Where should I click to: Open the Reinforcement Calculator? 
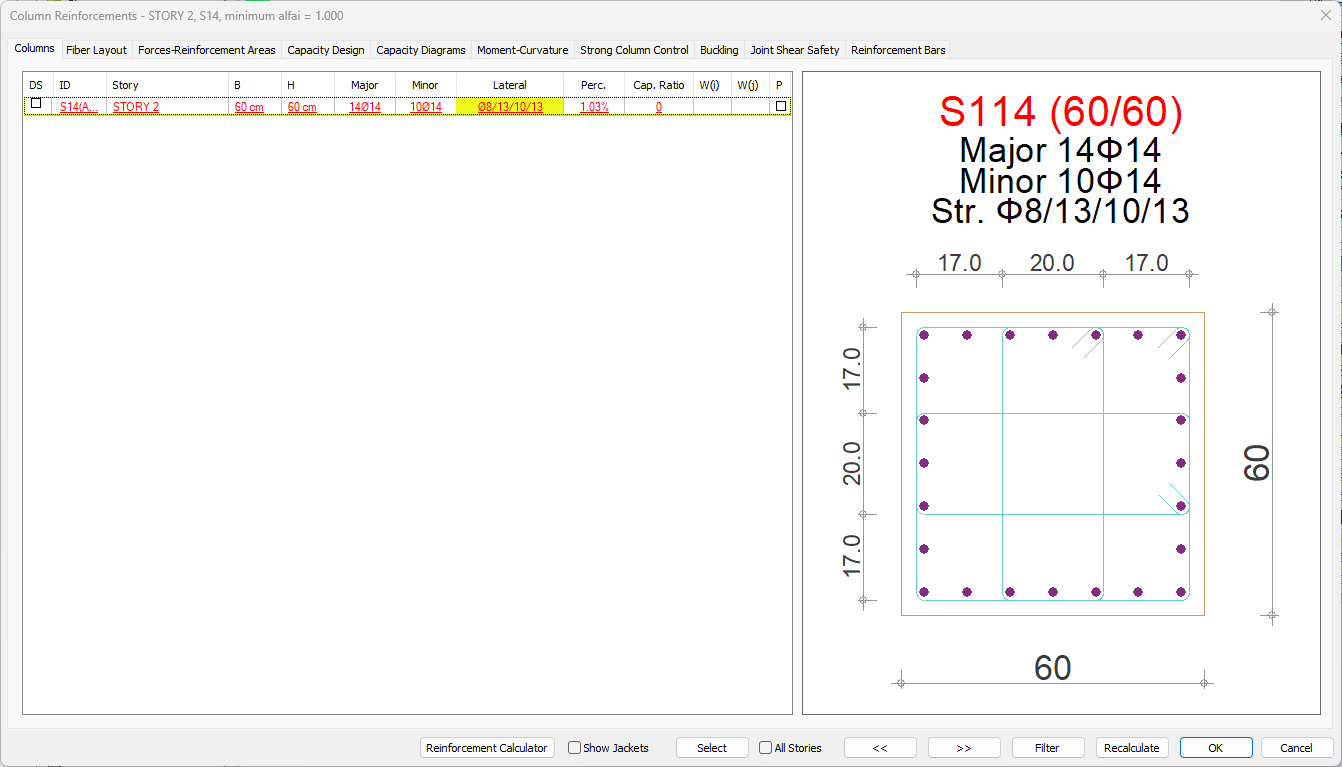point(487,748)
